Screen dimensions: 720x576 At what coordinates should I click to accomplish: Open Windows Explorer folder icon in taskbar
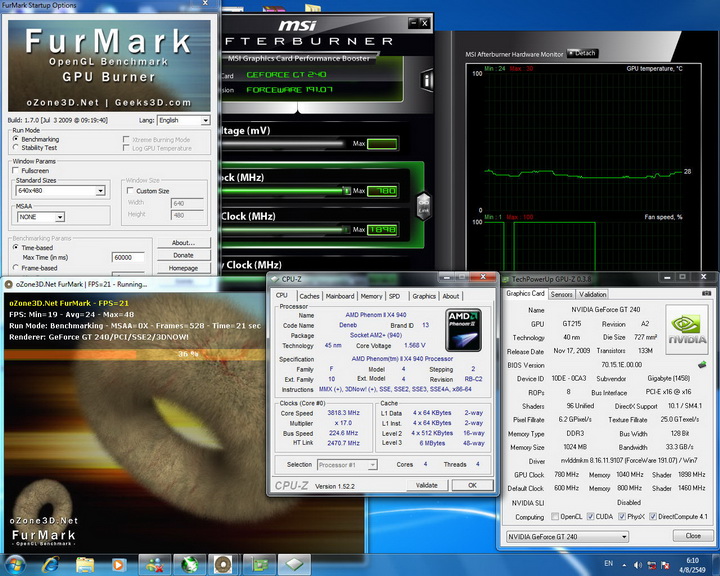[85, 565]
